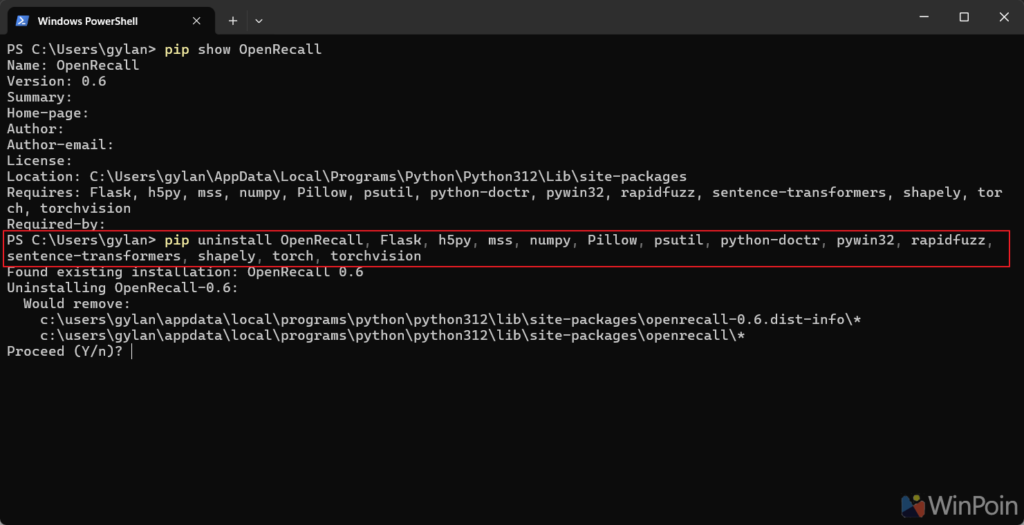Click the openrecall-0.6.dist-info path line
This screenshot has width=1024, height=525.
(x=451, y=320)
